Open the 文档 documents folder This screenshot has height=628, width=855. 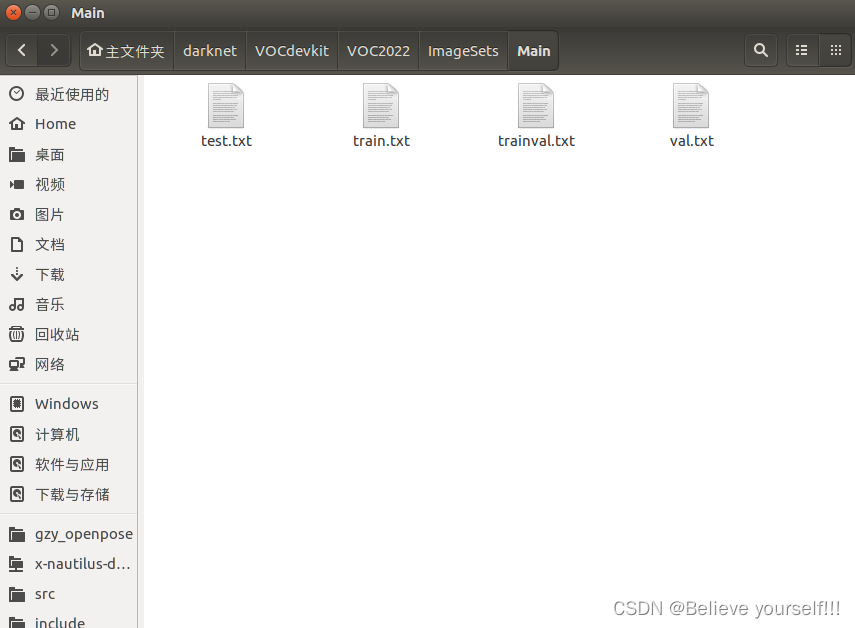(69, 245)
